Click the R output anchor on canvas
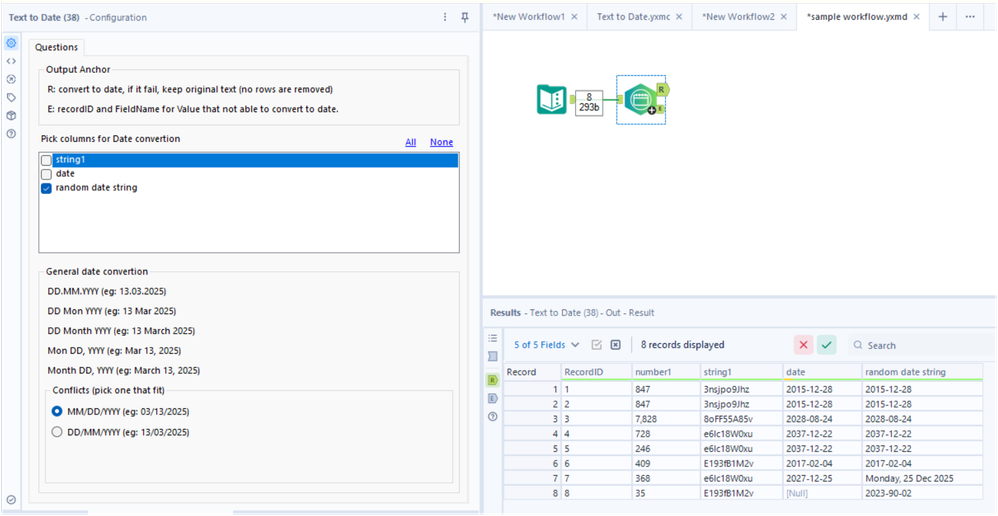 click(x=661, y=90)
